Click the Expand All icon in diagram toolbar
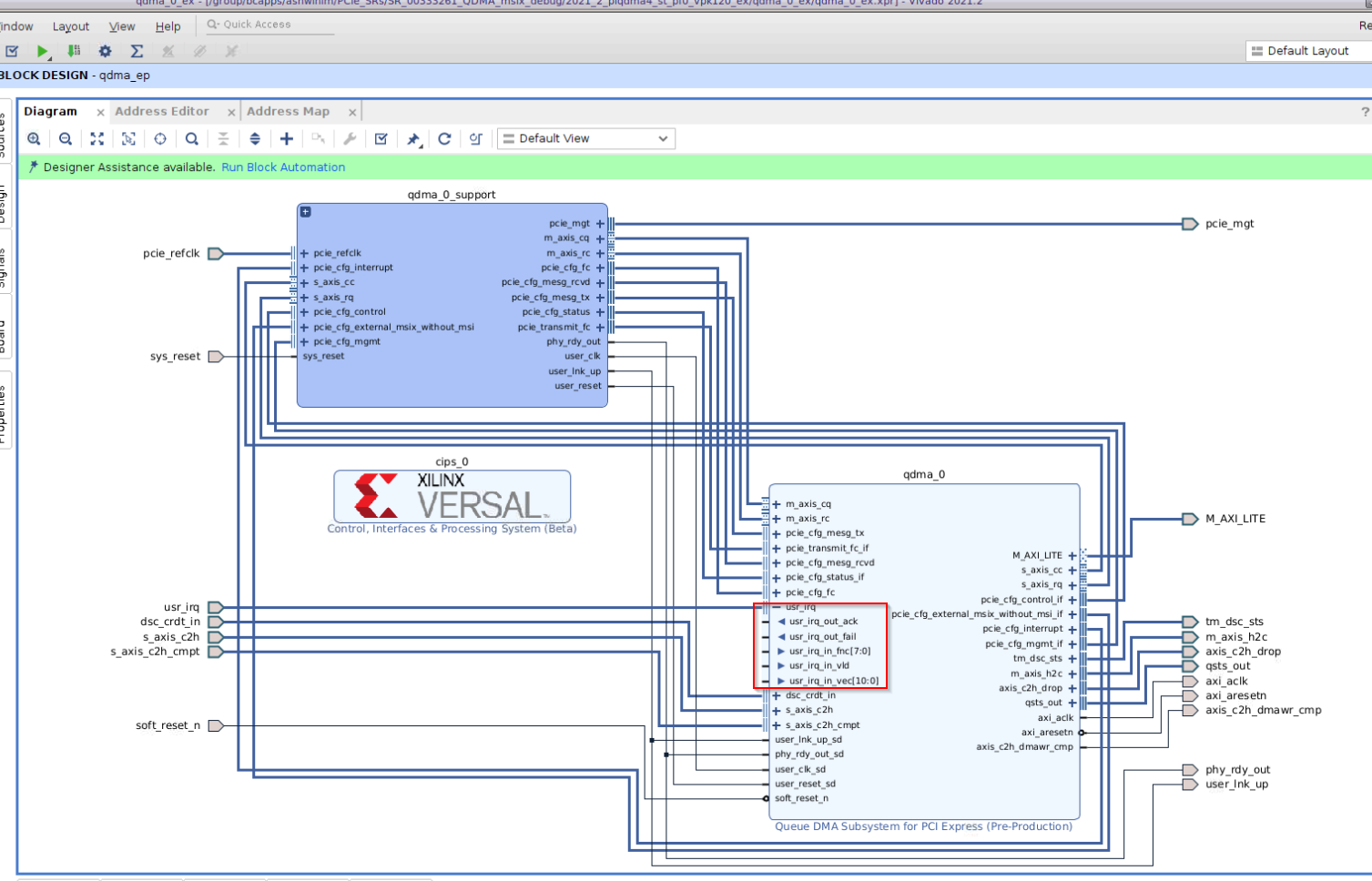The width and height of the screenshot is (1372, 881). click(255, 139)
